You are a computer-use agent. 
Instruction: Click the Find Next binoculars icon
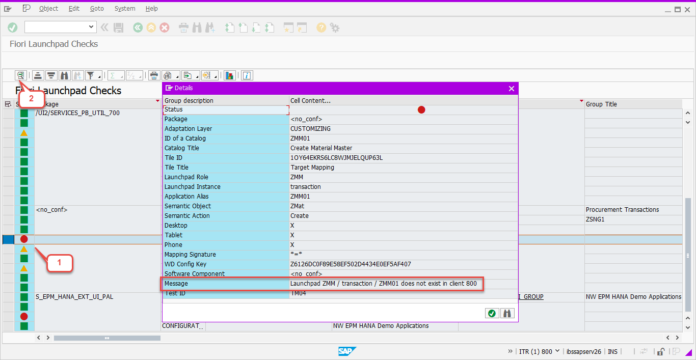pyautogui.click(x=210, y=28)
